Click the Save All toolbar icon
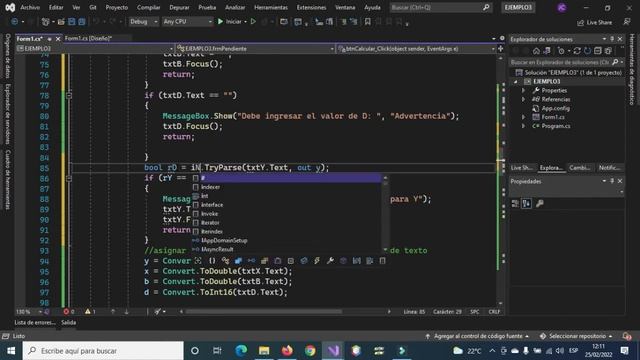This screenshot has height=360, width=640. (x=82, y=22)
